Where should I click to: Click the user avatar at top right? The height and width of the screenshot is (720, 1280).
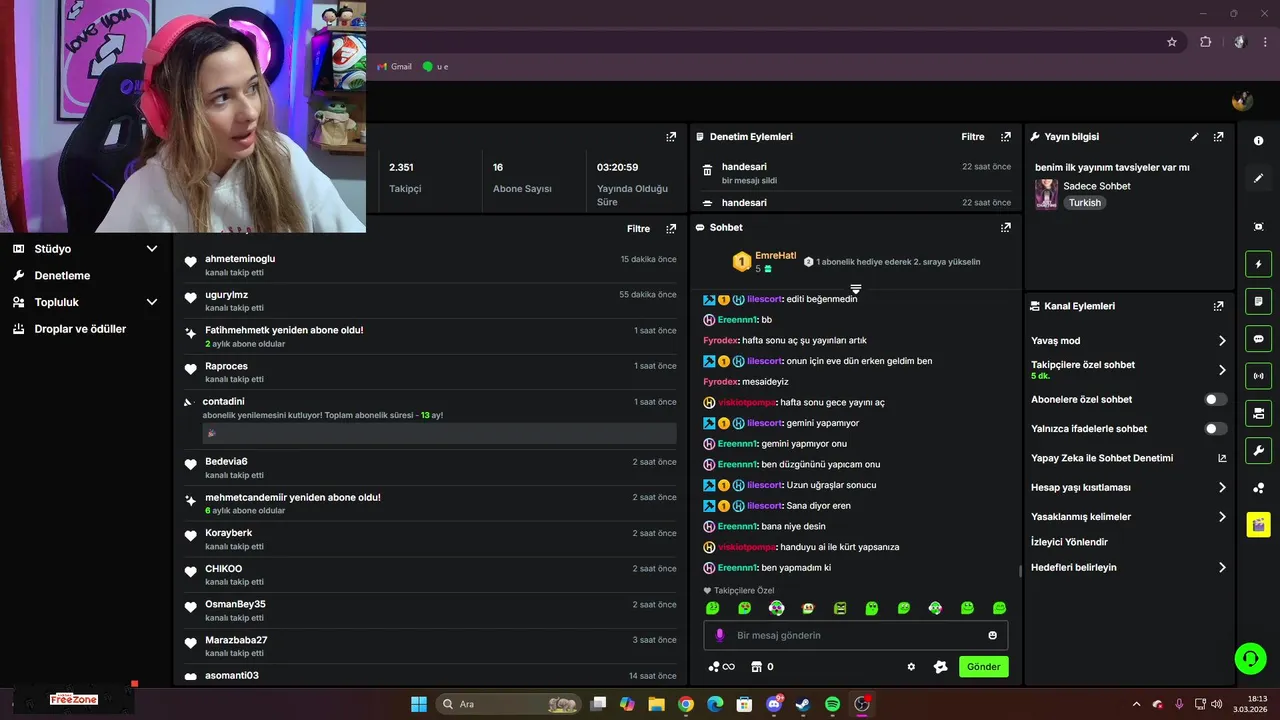(x=1242, y=101)
